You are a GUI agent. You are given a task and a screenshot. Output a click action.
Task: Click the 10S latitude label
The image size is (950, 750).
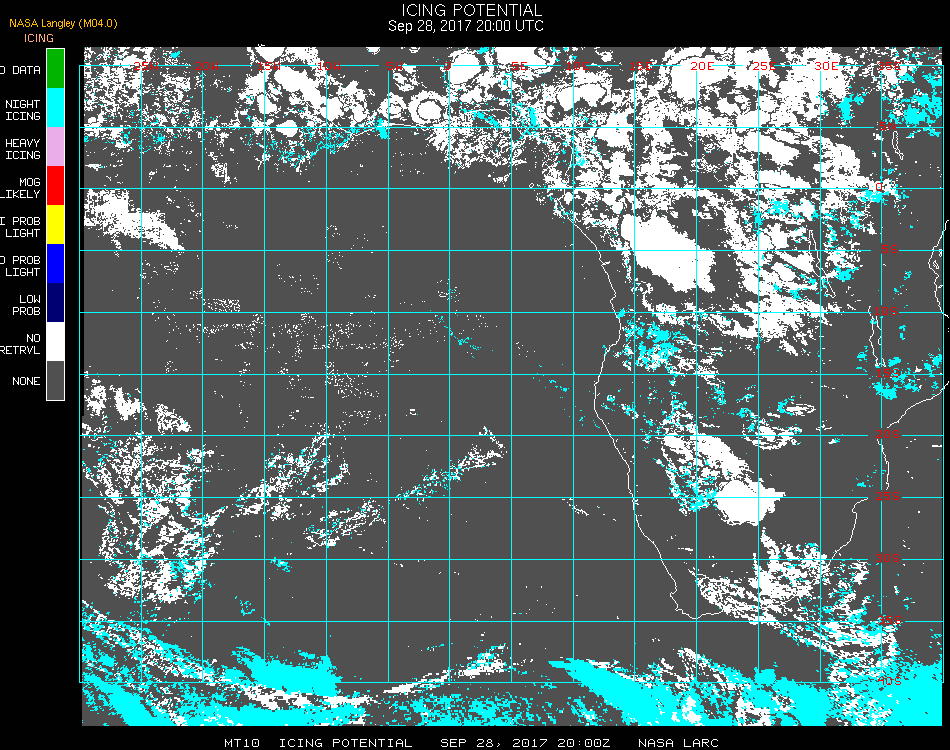click(886, 311)
